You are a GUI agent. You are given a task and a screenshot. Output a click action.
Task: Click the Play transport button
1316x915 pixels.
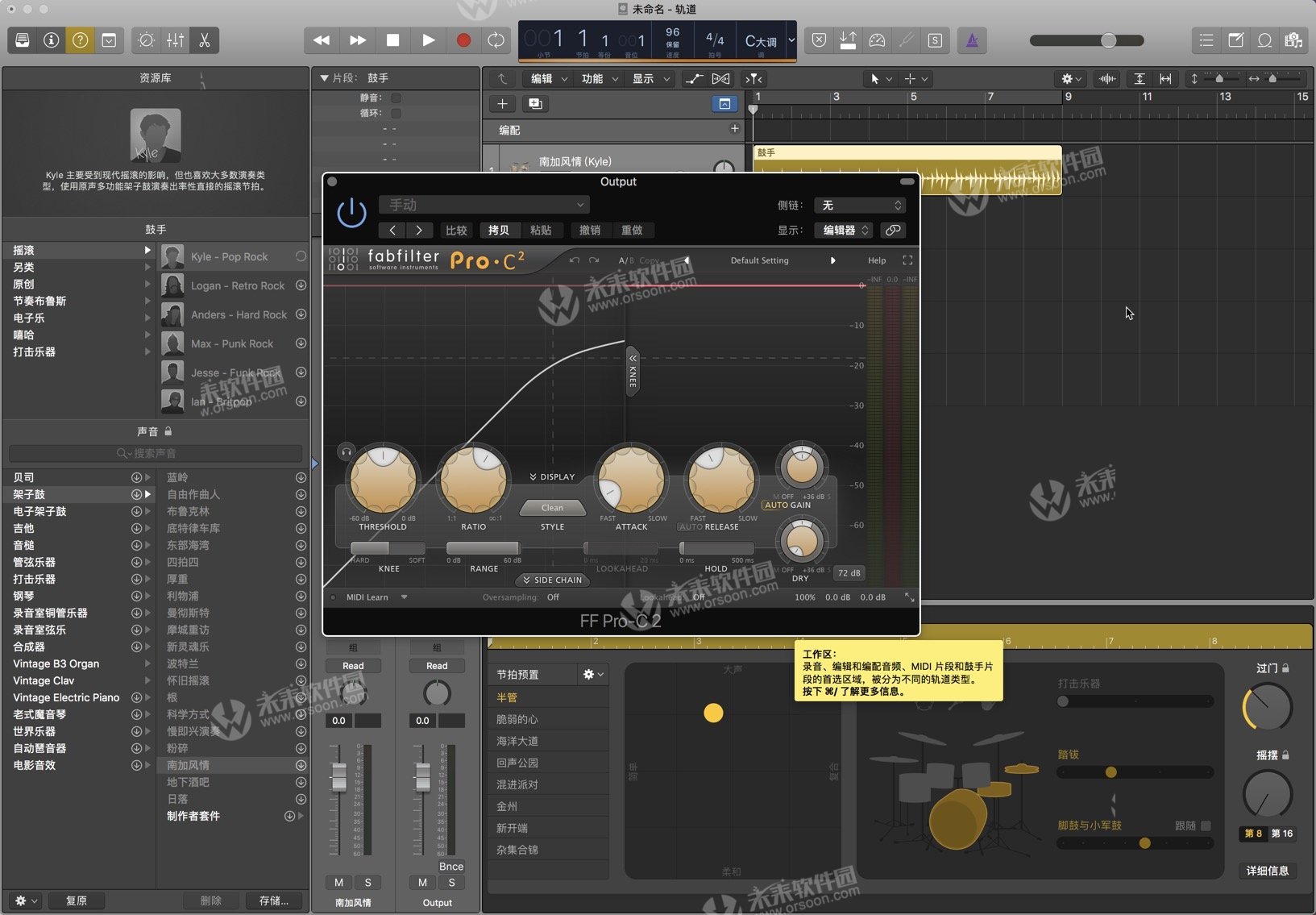pyautogui.click(x=429, y=40)
